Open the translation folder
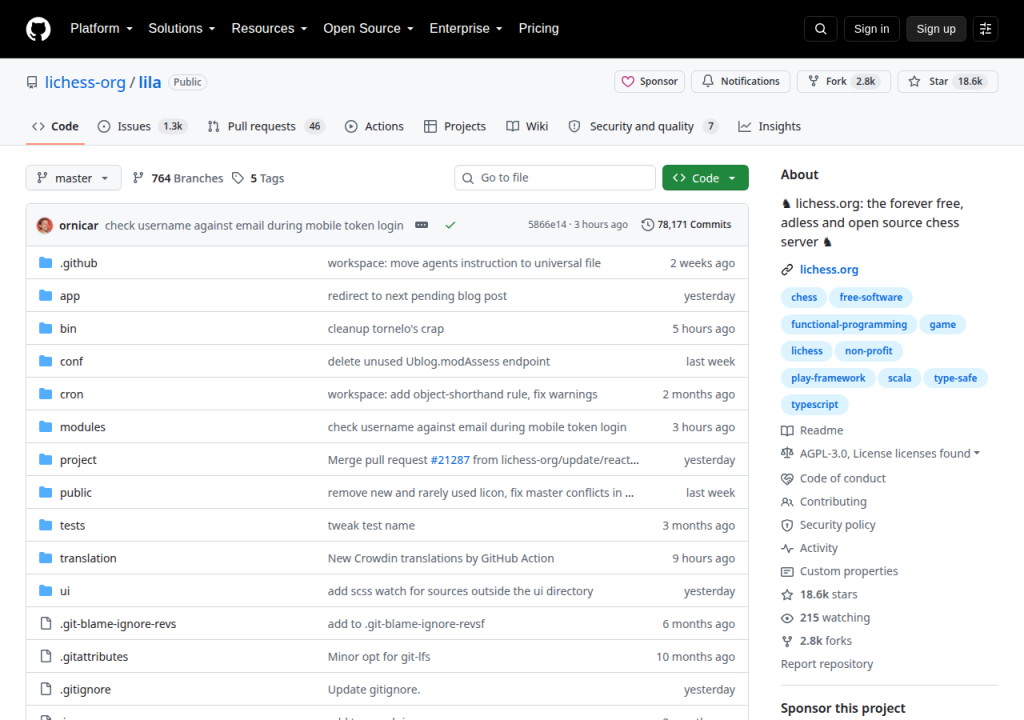The width and height of the screenshot is (1024, 720). click(88, 558)
